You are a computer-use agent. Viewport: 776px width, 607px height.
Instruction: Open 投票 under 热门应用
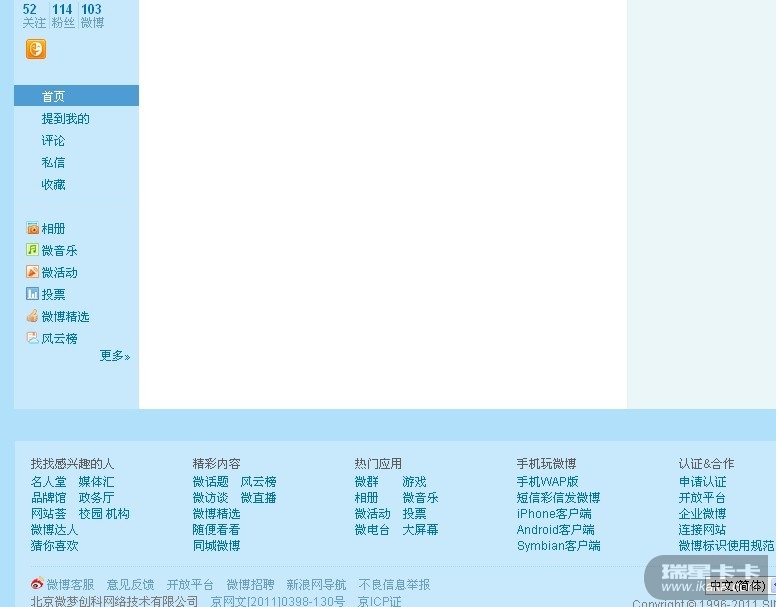415,514
